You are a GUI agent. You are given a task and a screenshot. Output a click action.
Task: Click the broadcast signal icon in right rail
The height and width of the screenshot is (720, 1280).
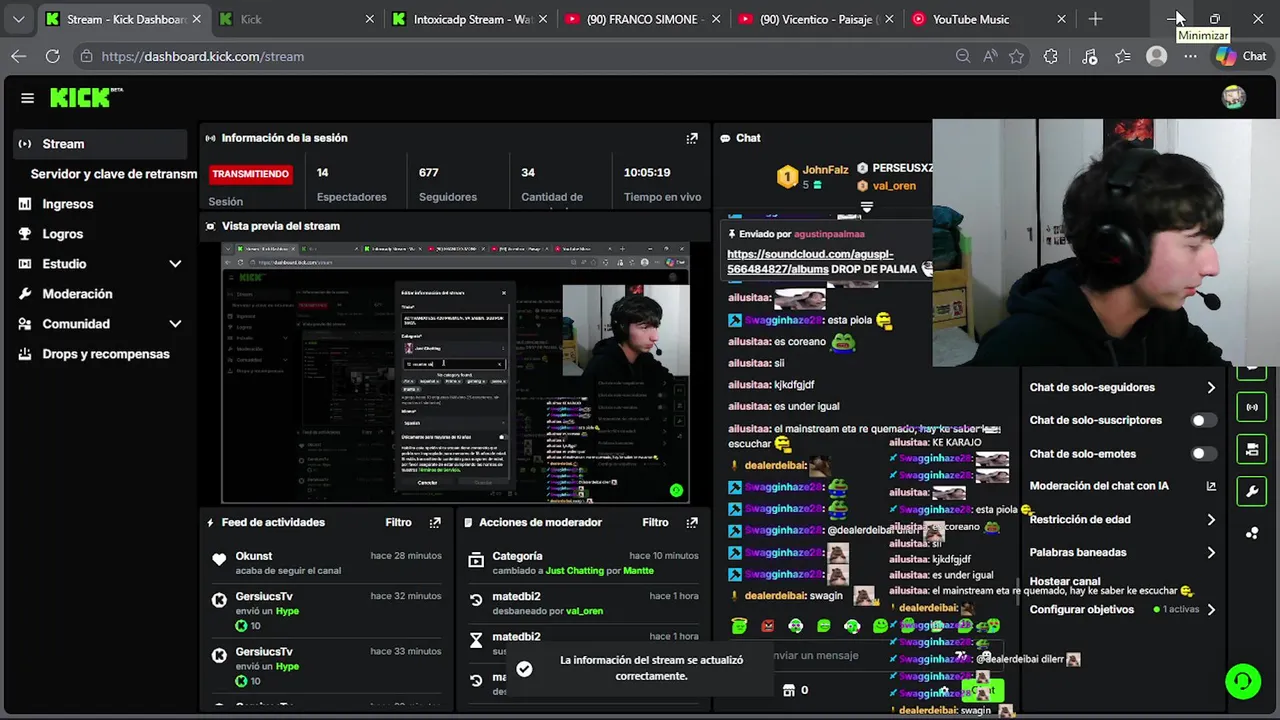click(1252, 407)
